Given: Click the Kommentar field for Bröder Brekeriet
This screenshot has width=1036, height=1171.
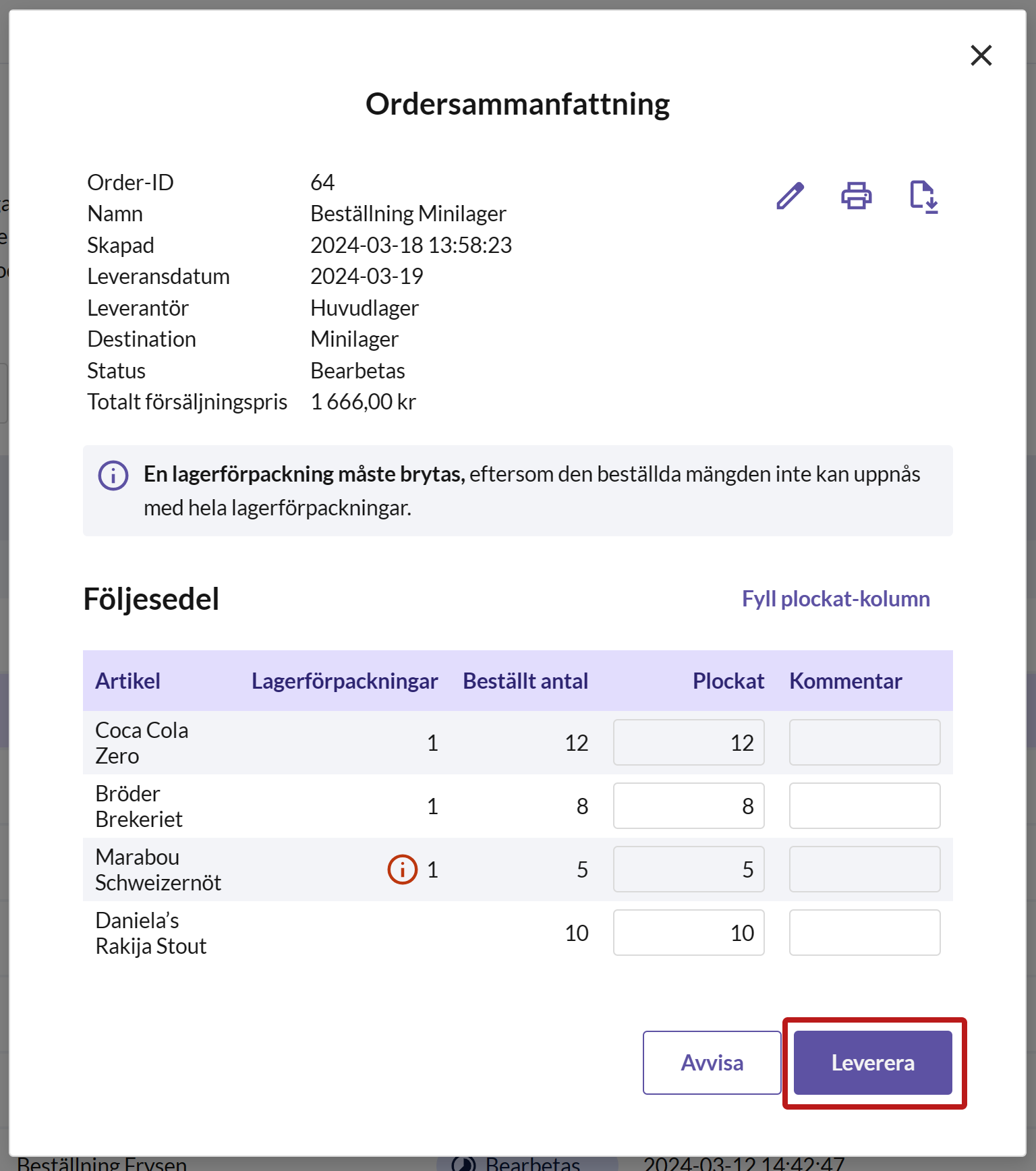Looking at the screenshot, I should click(865, 806).
